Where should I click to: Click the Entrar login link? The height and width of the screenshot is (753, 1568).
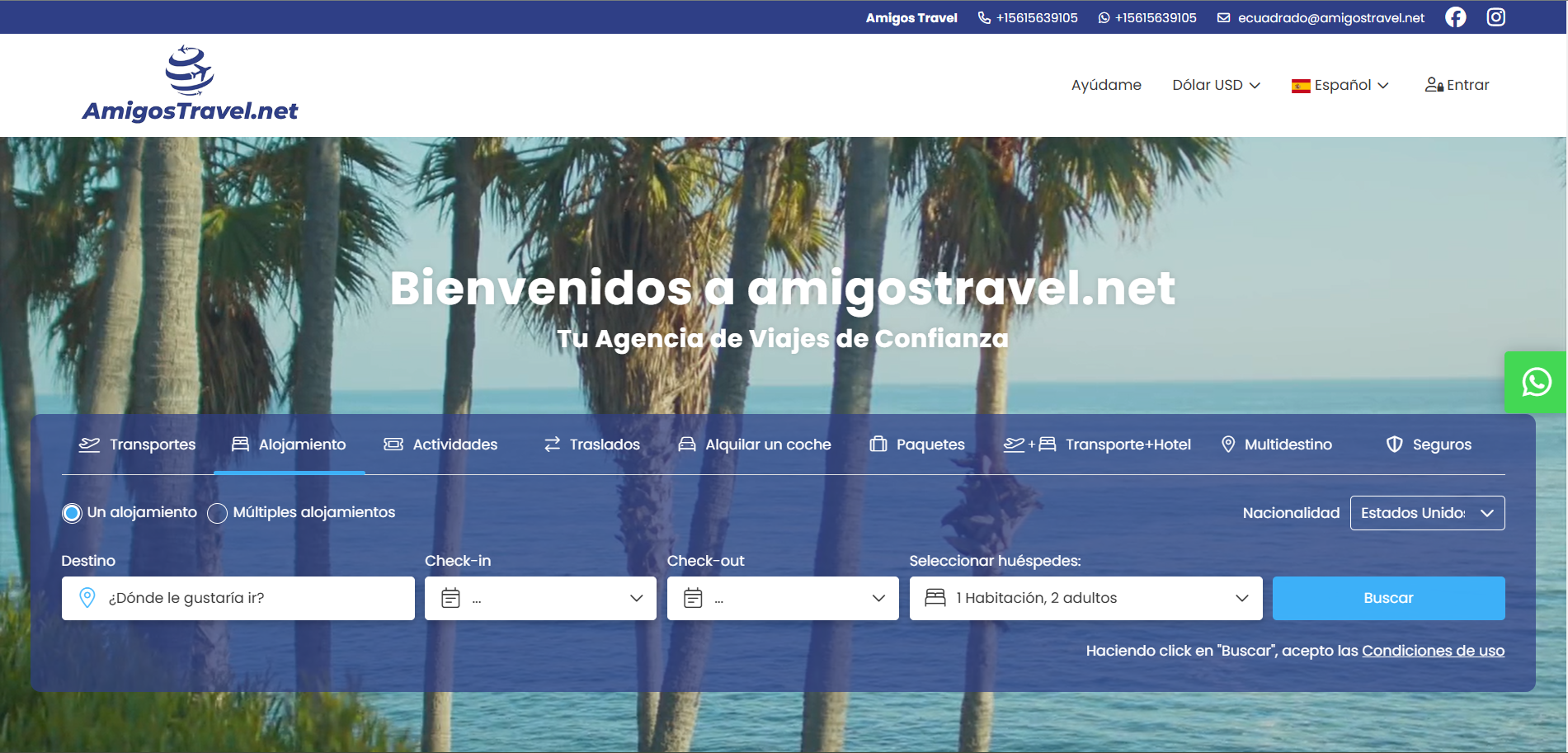[x=1457, y=85]
